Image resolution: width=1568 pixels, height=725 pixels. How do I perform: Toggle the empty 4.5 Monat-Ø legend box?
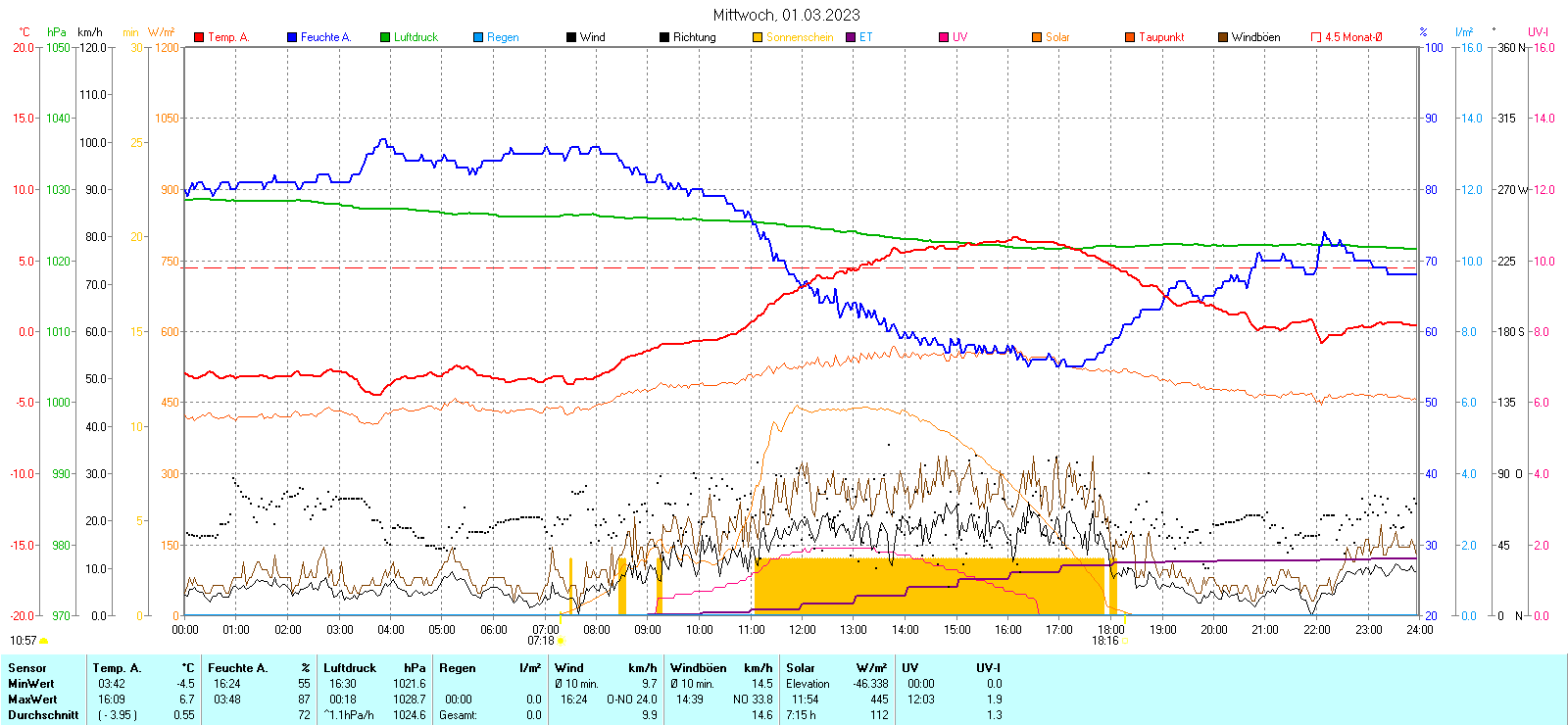pyautogui.click(x=1316, y=37)
